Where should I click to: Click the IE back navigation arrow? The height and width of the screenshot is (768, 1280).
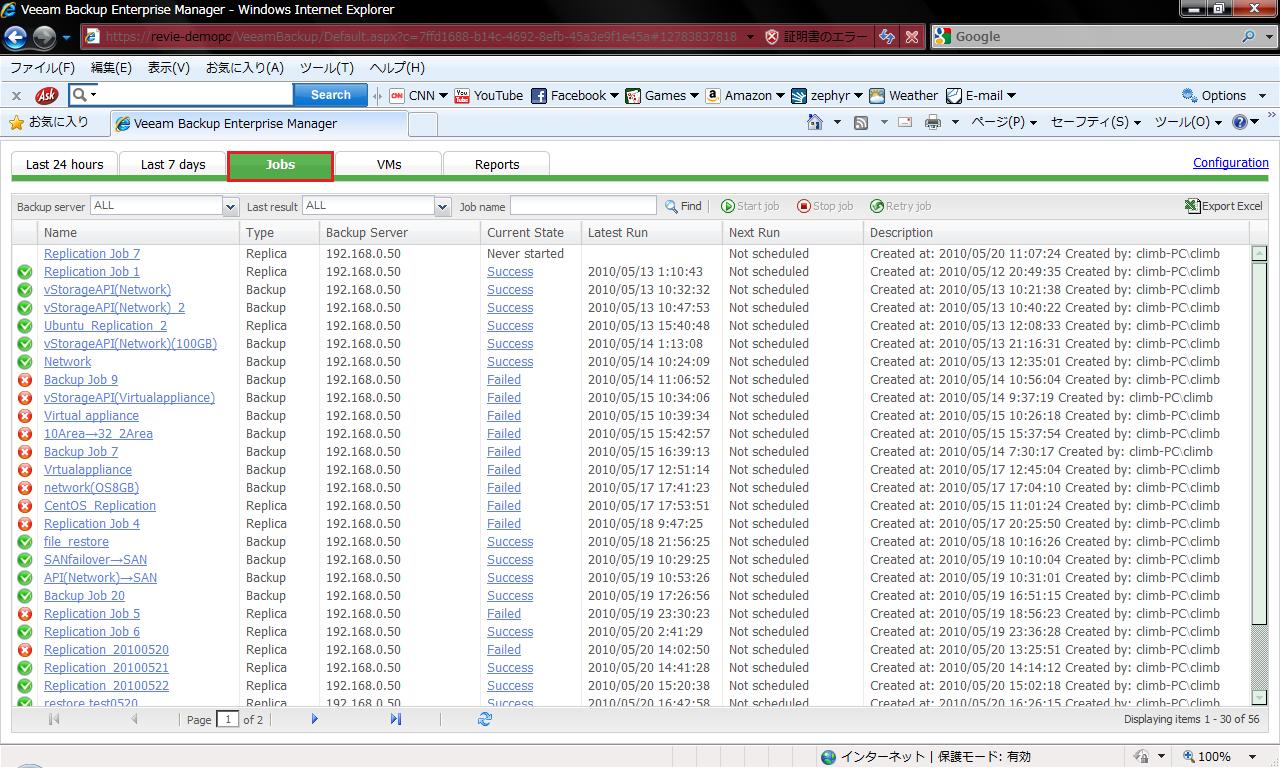(x=16, y=37)
